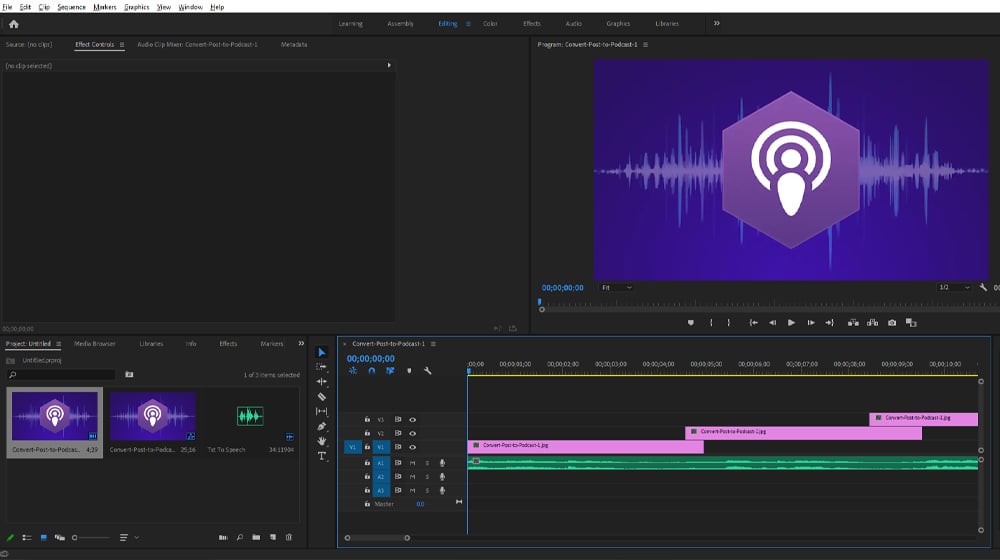Switch to the Color workspace
This screenshot has width=1000, height=560.
point(490,24)
